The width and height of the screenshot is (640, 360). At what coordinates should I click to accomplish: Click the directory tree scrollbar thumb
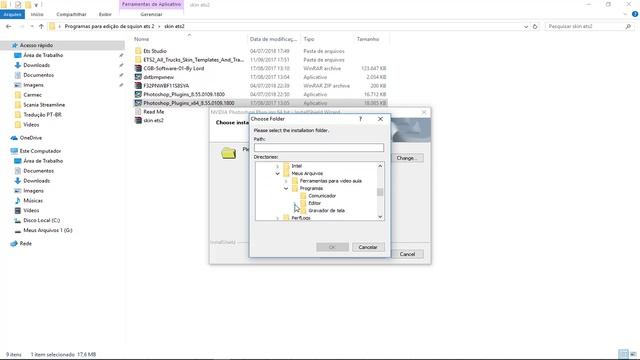[380, 192]
